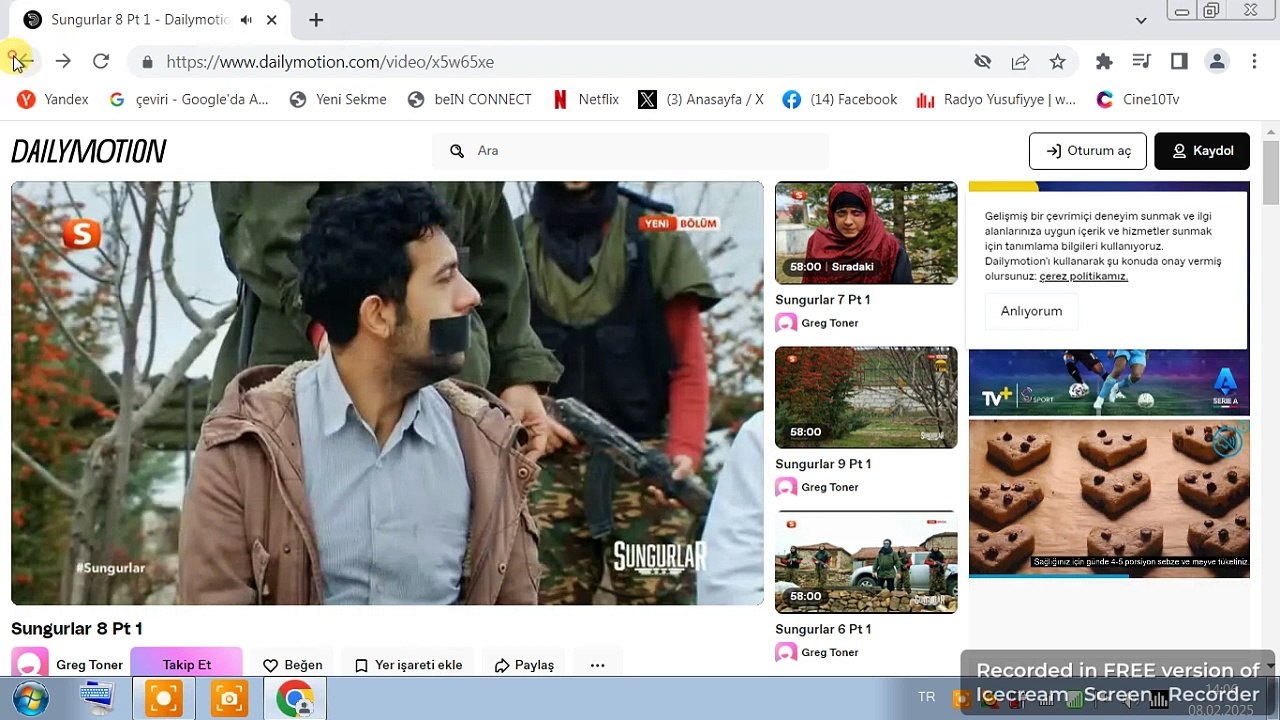Click the Sungurlar 7 Pt 1 title link
The image size is (1280, 720).
tap(823, 300)
